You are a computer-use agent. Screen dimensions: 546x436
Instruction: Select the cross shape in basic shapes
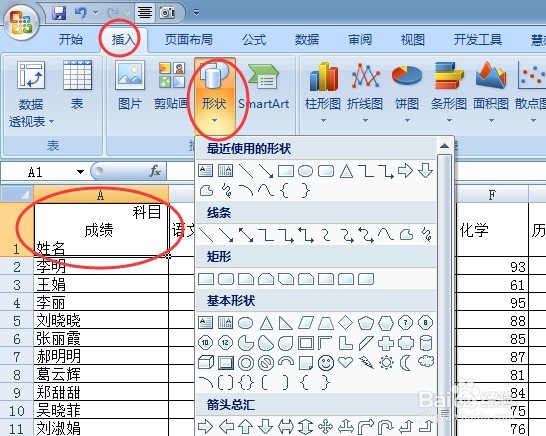pos(386,343)
